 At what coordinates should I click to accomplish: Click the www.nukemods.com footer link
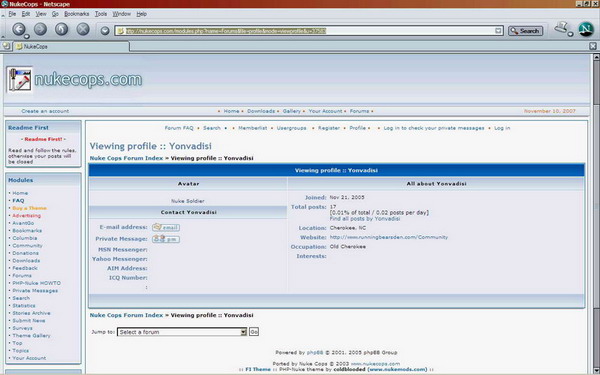tap(397, 369)
